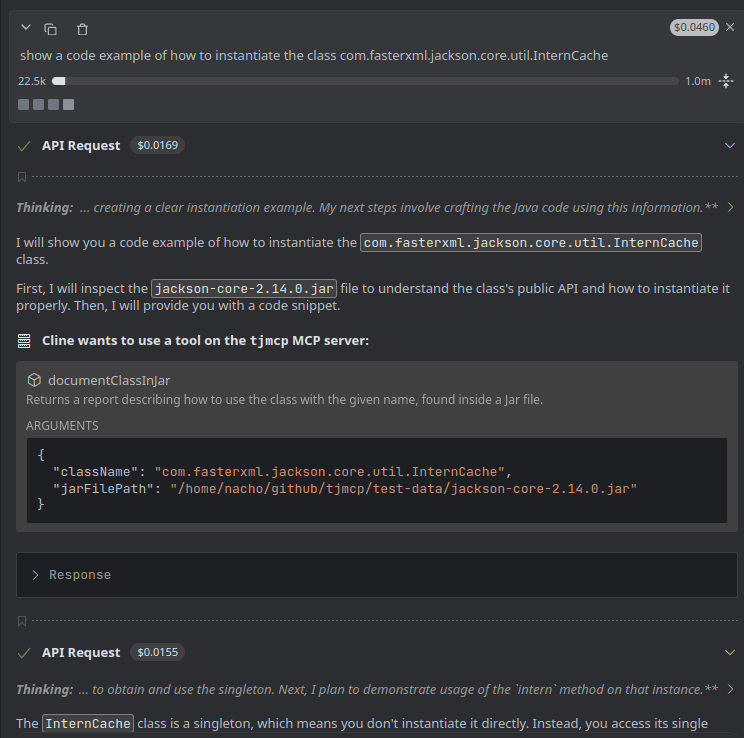This screenshot has height=738, width=744.
Task: Click the green check on first API Request
Action: tap(24, 146)
